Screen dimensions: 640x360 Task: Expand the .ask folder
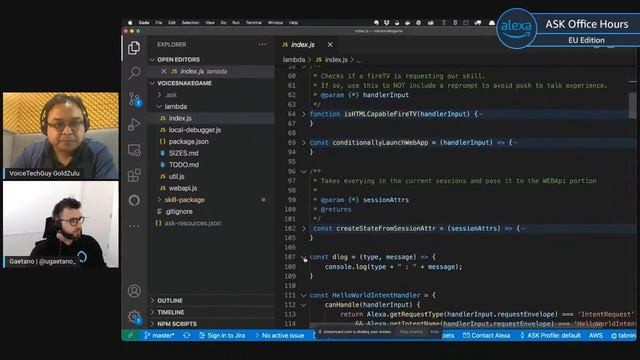159,95
